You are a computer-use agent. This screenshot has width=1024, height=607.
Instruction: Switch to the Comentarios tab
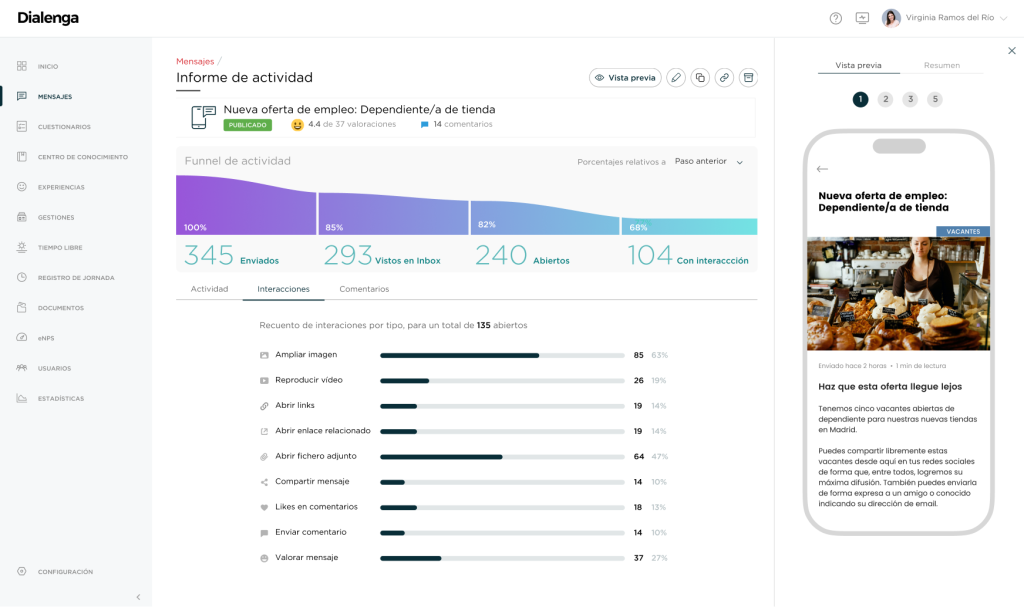point(364,289)
